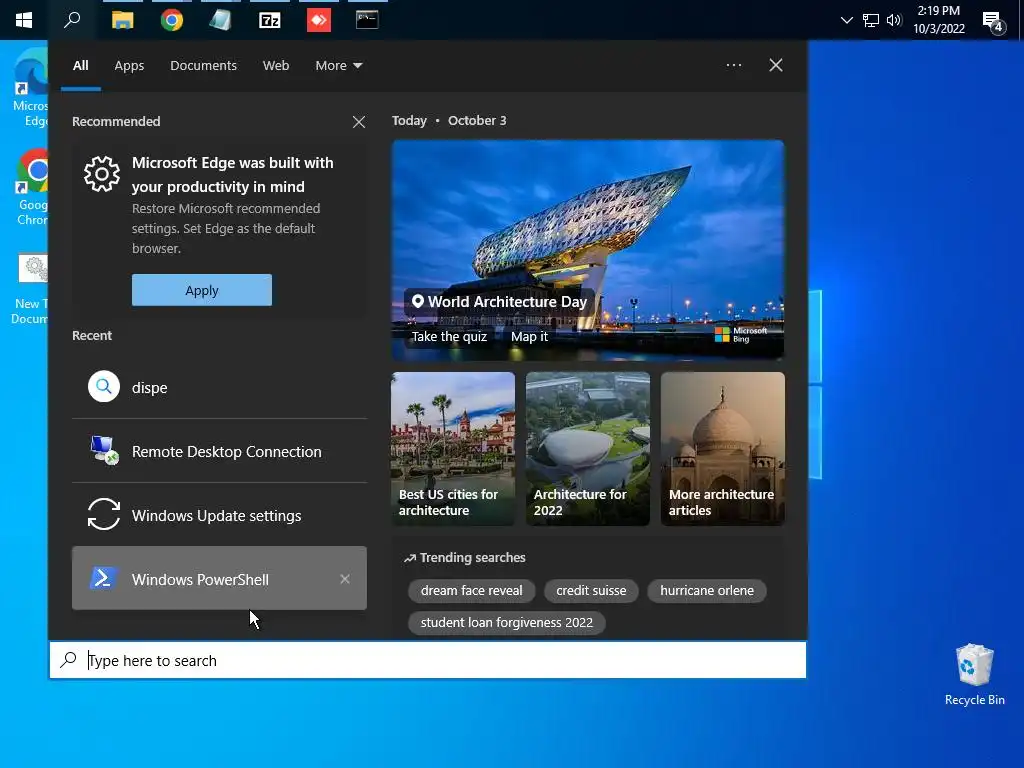
Task: Click the Take the quiz link
Action: click(449, 336)
